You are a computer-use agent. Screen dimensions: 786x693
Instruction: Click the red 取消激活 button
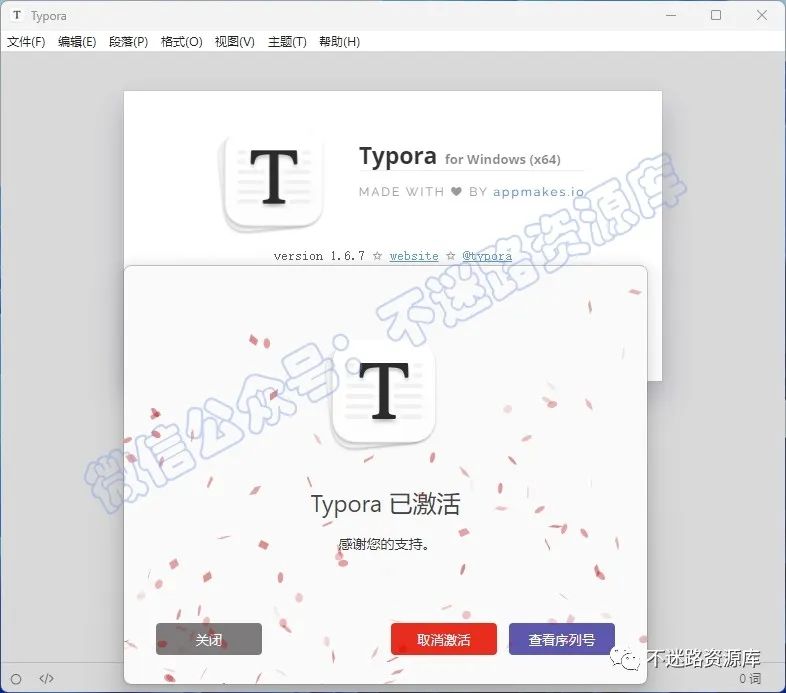pyautogui.click(x=444, y=639)
